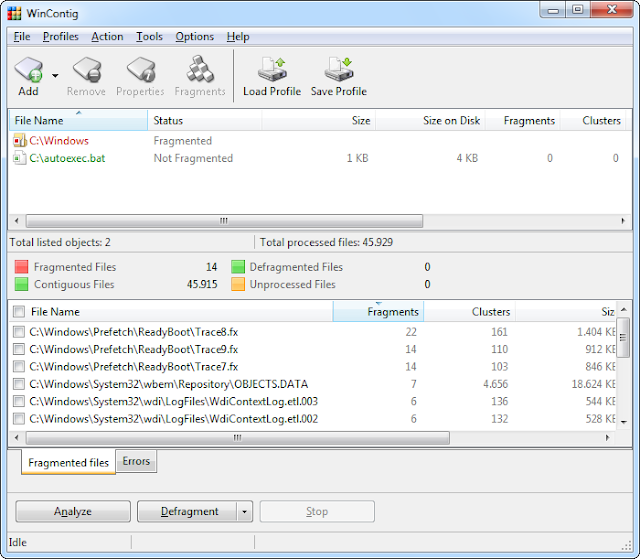Select the C:\autoexec.bat row
Screen dimensions: 640x559
coord(318,158)
